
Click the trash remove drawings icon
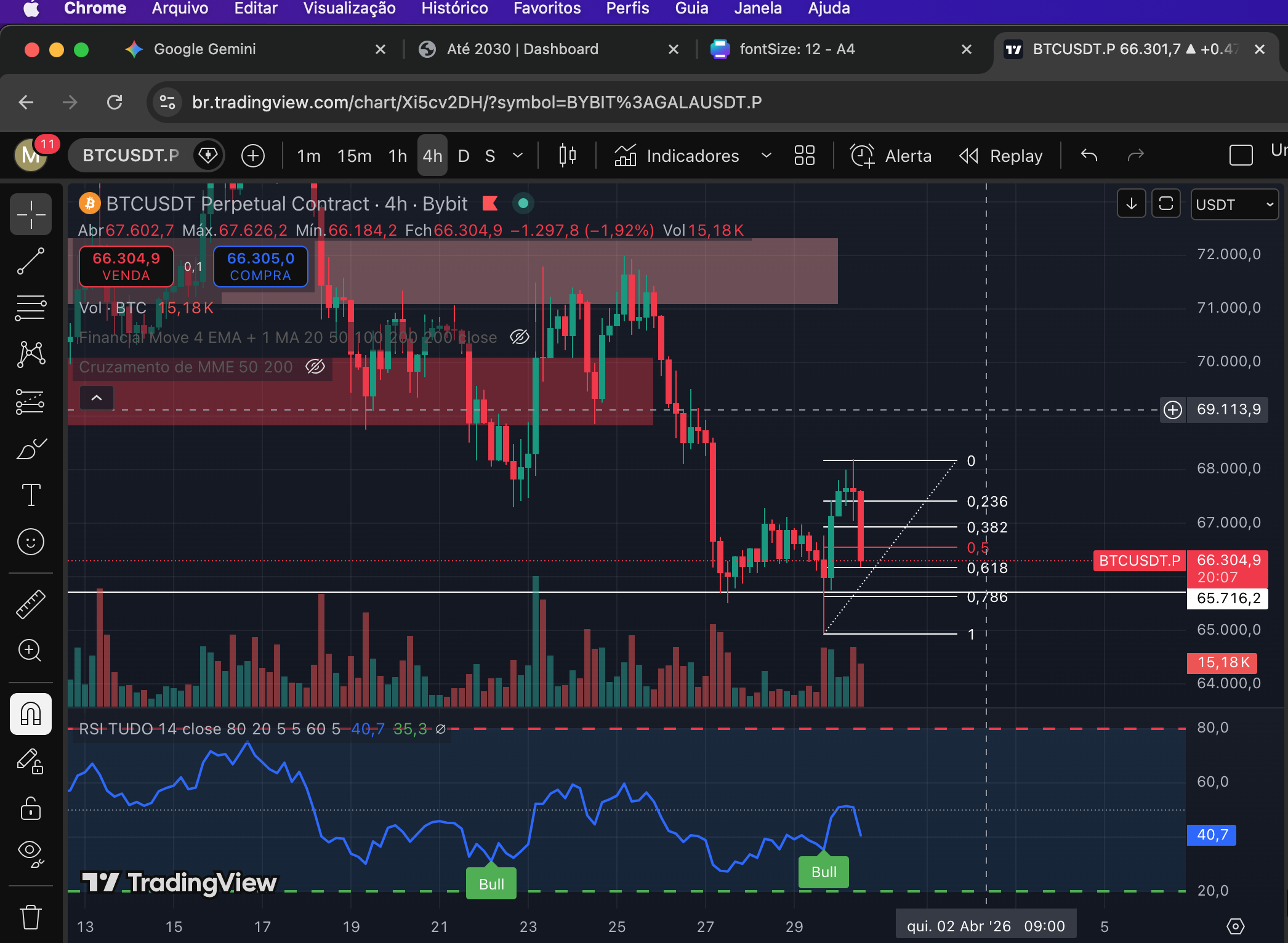[31, 917]
